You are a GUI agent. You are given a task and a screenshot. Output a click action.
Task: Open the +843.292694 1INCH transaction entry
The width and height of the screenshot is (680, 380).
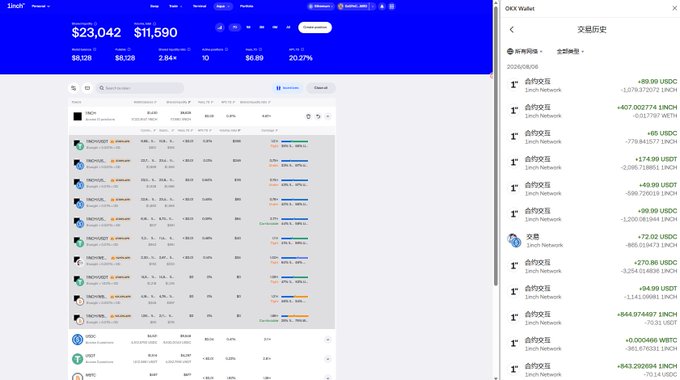[x=592, y=370]
